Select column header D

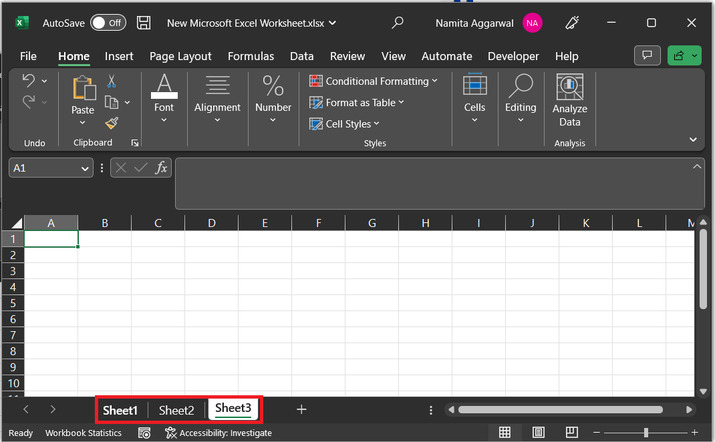(211, 223)
